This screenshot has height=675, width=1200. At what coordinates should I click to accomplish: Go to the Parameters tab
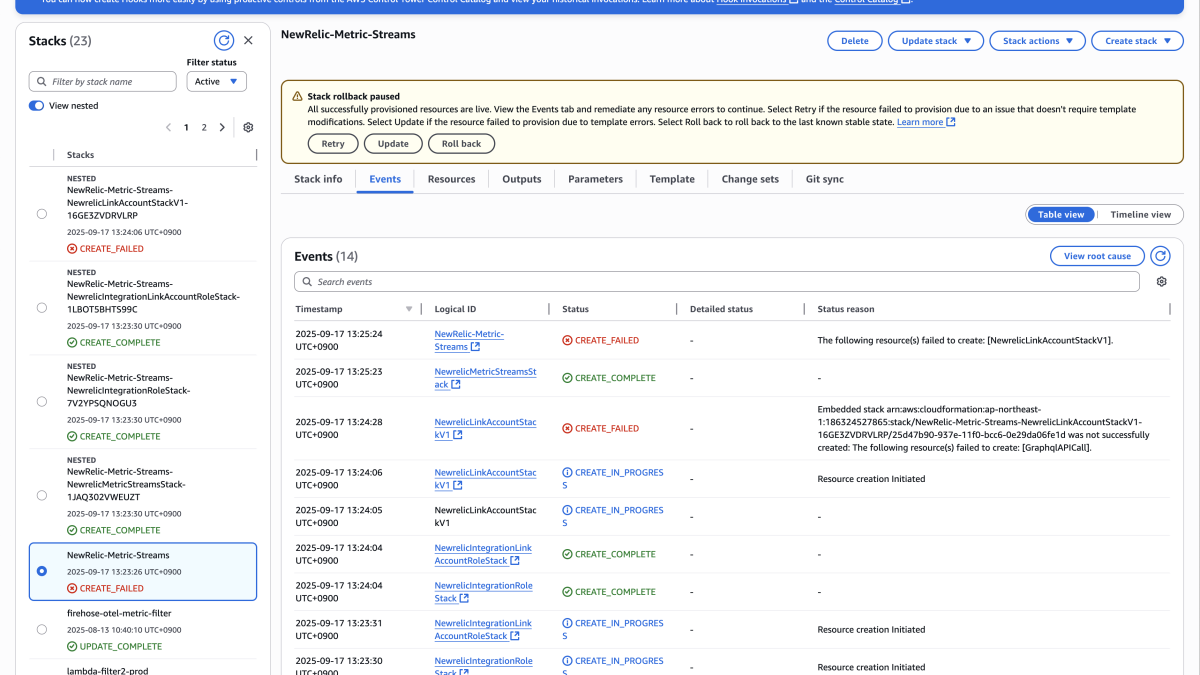click(596, 179)
